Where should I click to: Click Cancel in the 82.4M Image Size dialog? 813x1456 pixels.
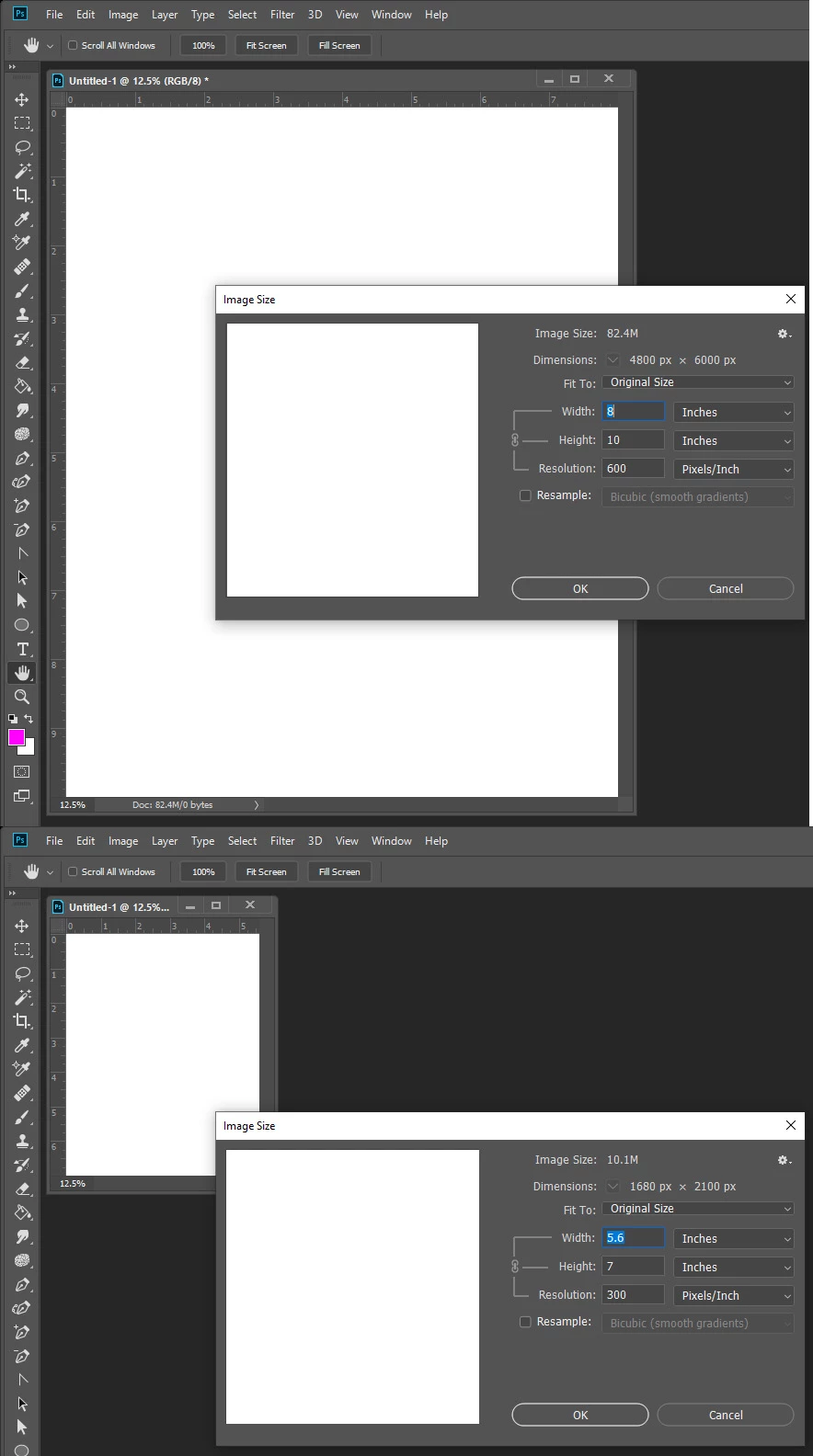click(726, 588)
